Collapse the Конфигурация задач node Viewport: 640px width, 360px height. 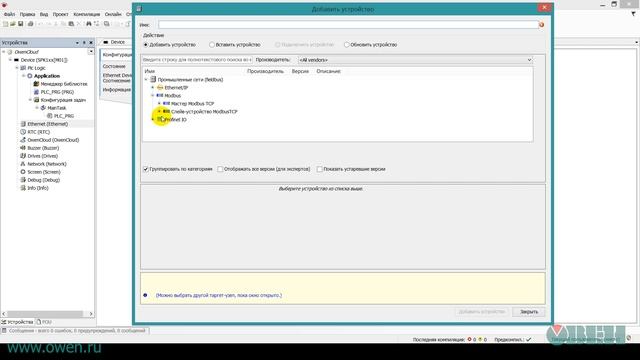coord(30,100)
